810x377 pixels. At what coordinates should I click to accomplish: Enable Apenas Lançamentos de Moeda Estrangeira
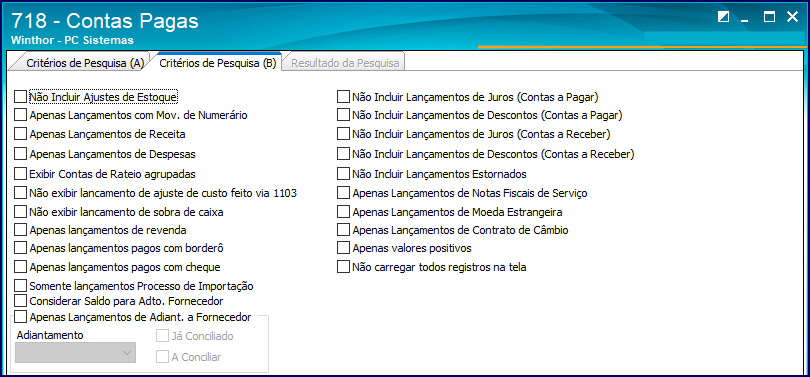pos(343,212)
